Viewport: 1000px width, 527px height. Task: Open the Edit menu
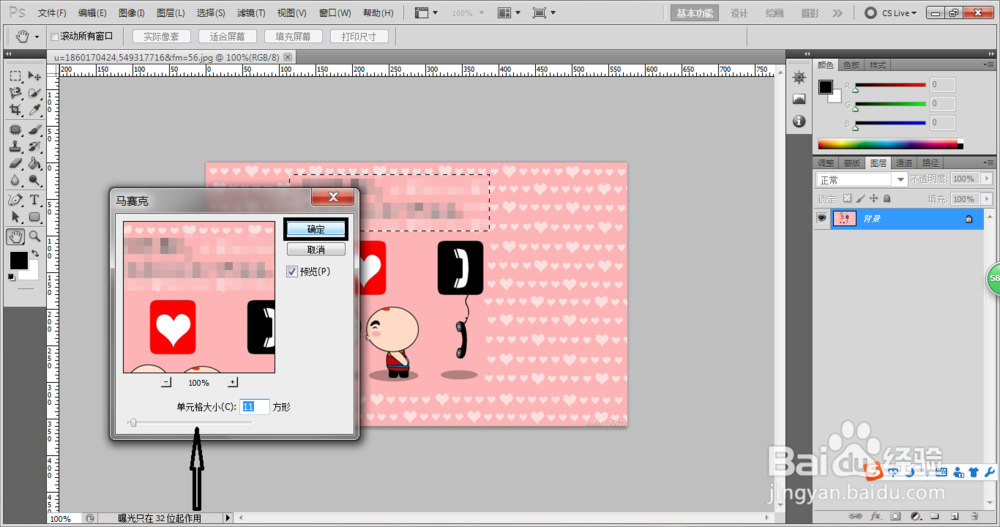pyautogui.click(x=92, y=13)
